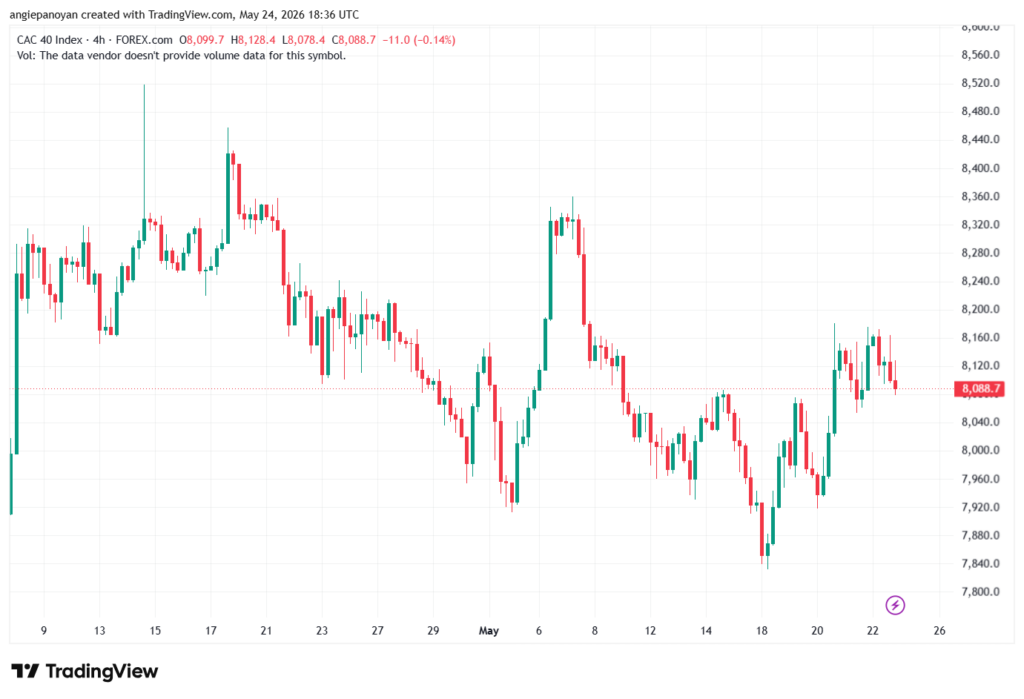Click the Vol indicator legend text
This screenshot has width=1024, height=699.
pyautogui.click(x=181, y=56)
